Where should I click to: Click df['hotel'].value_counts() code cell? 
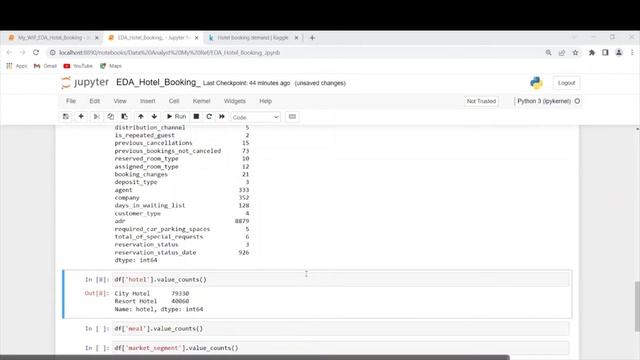coord(340,280)
